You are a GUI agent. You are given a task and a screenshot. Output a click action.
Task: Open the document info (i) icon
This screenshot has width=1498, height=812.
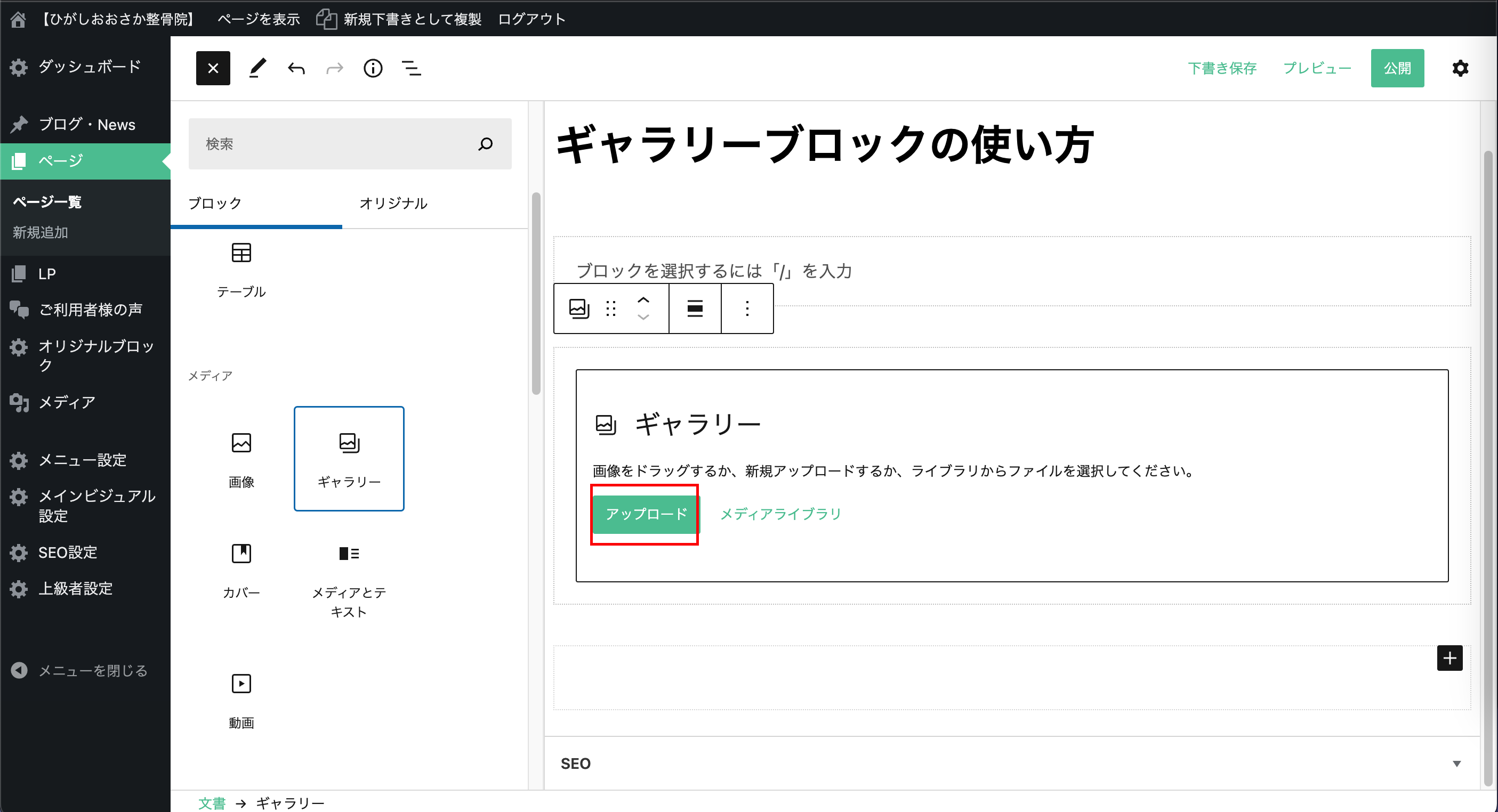tap(373, 69)
